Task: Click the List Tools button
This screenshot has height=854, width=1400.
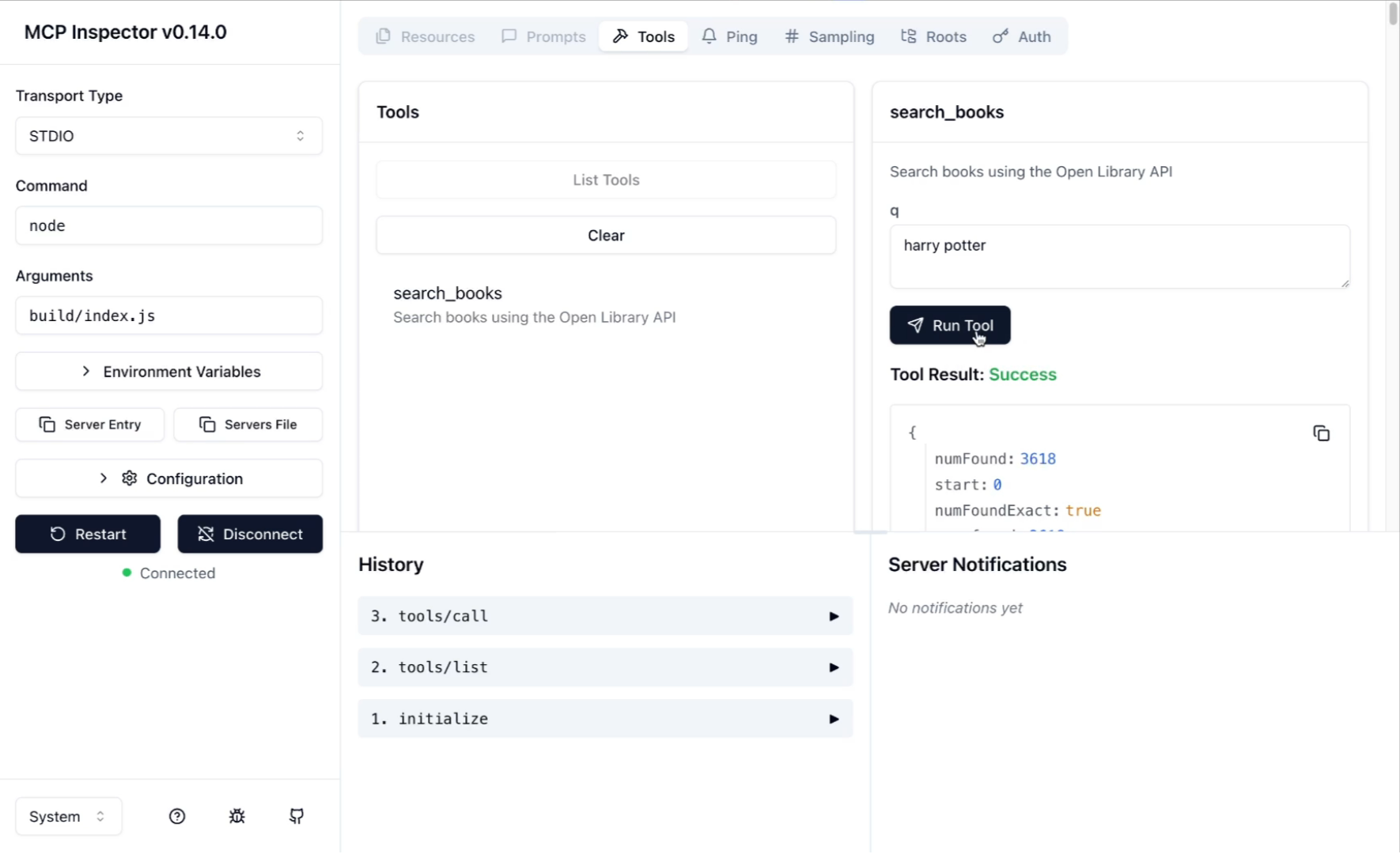Action: click(x=606, y=179)
